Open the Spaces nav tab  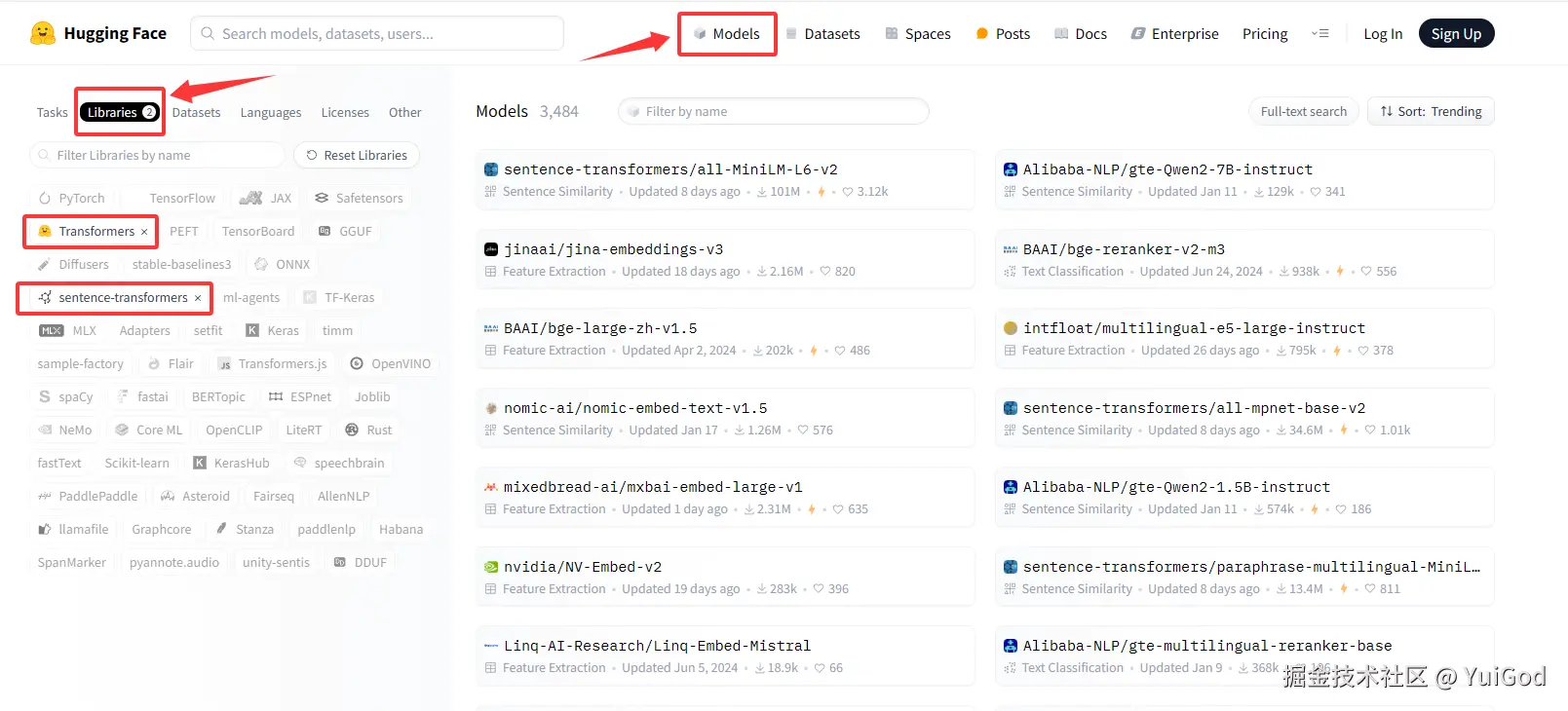pyautogui.click(x=918, y=34)
